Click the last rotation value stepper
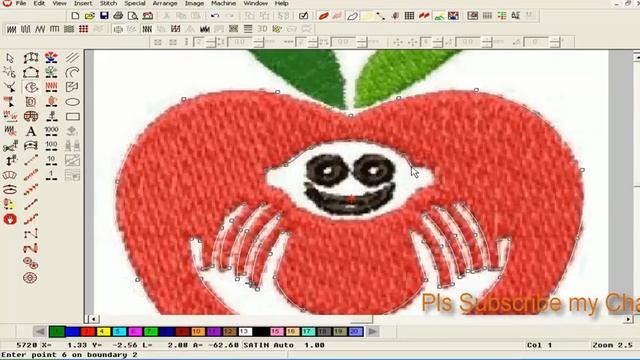Screen dimensions: 640x360 [x=554, y=42]
